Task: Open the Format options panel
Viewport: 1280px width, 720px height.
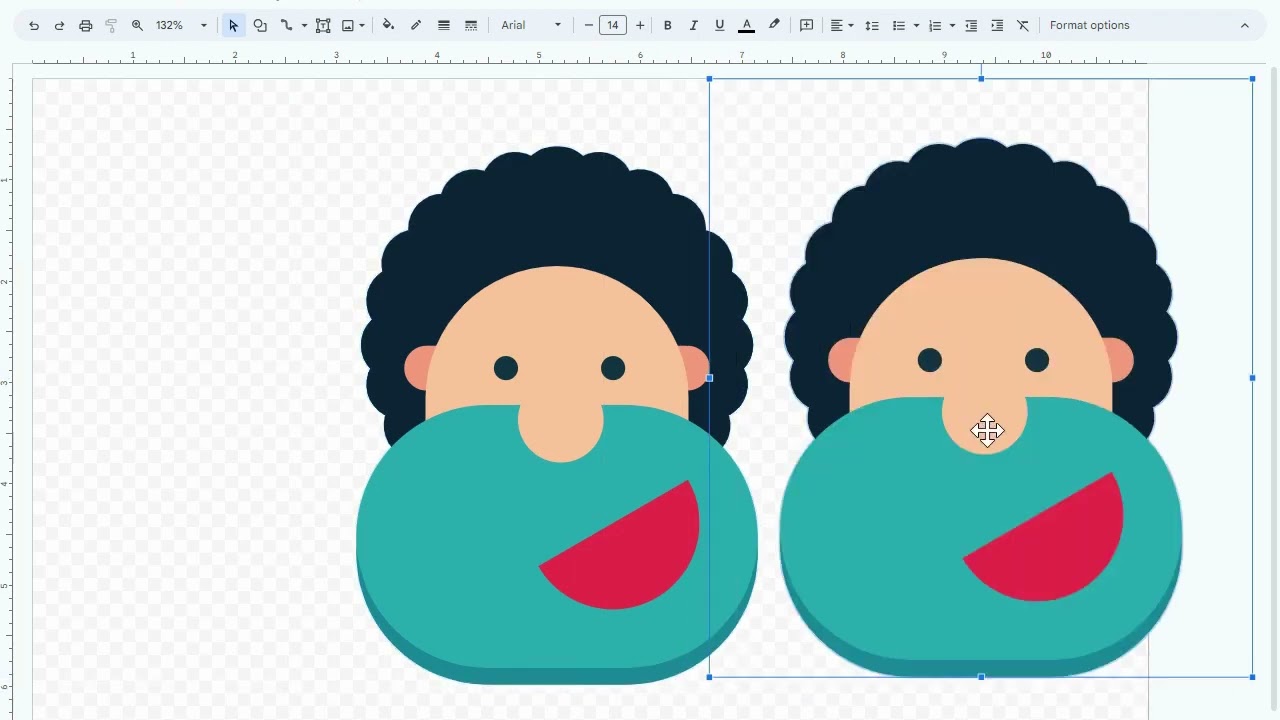Action: click(1089, 25)
